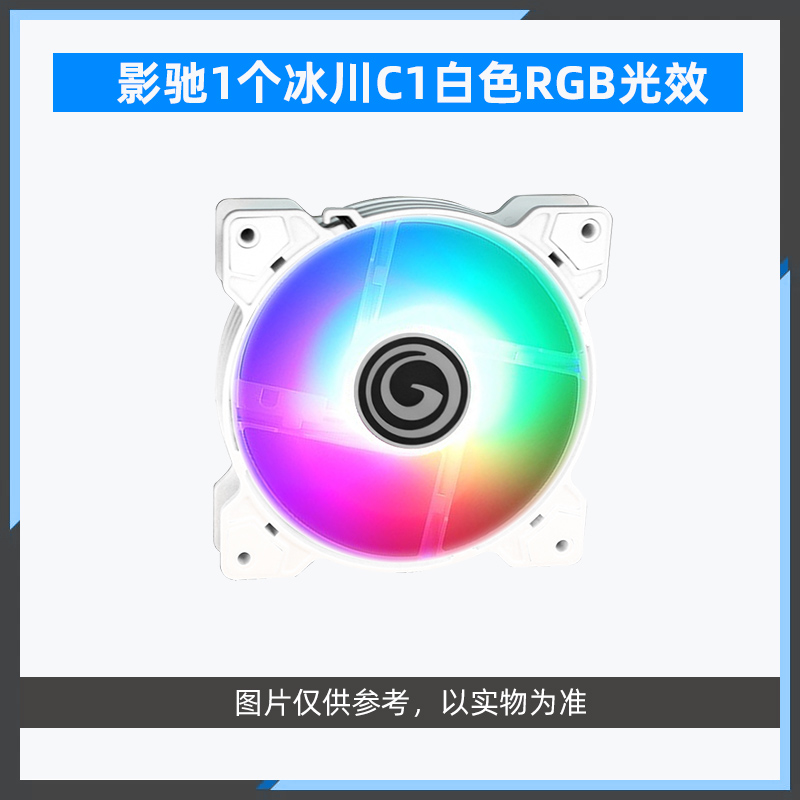
Task: Click the 白色 text in title banner
Action: 477,83
